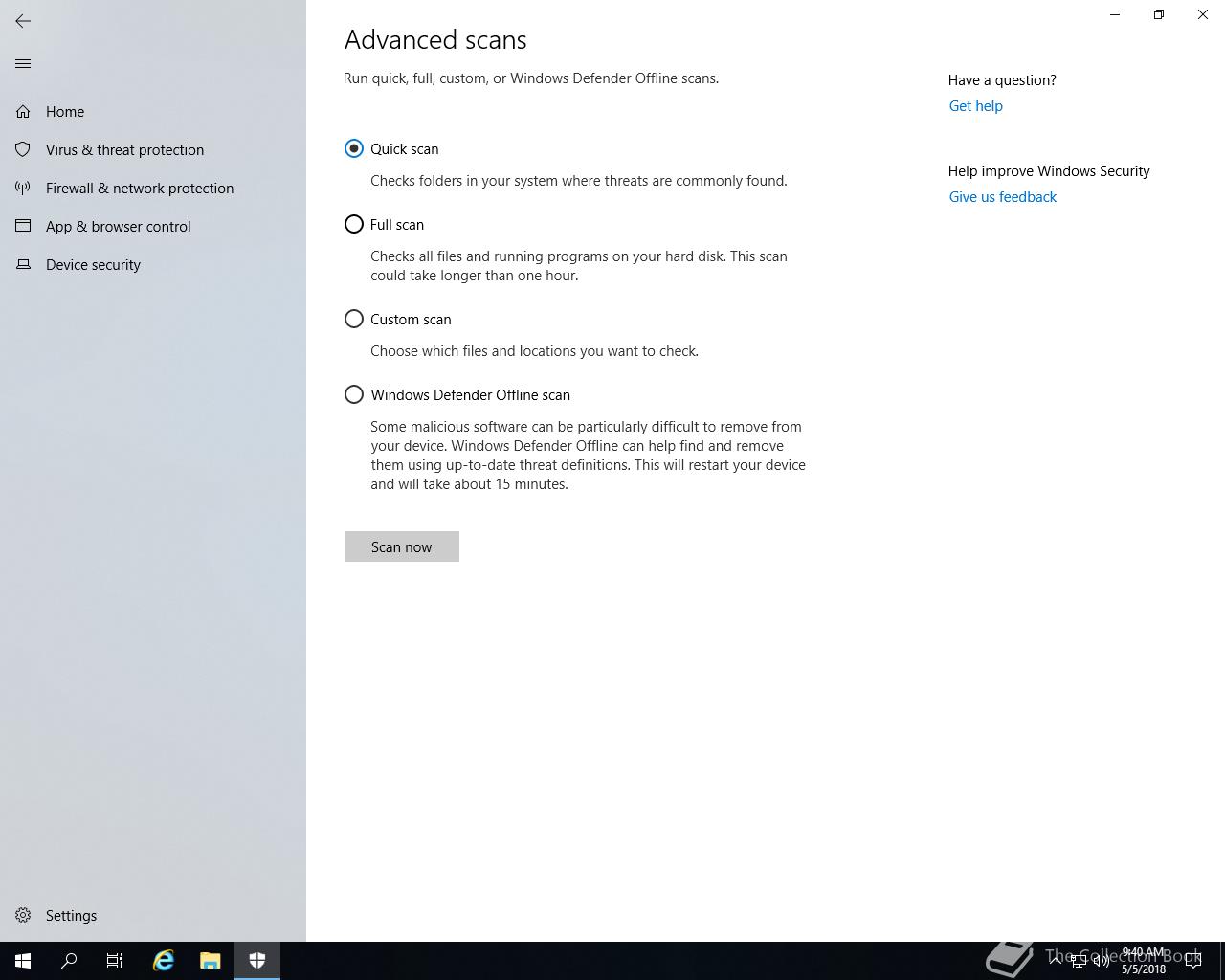The width and height of the screenshot is (1225, 980).
Task: Select Windows Defender Offline scan option
Action: pyautogui.click(x=354, y=395)
